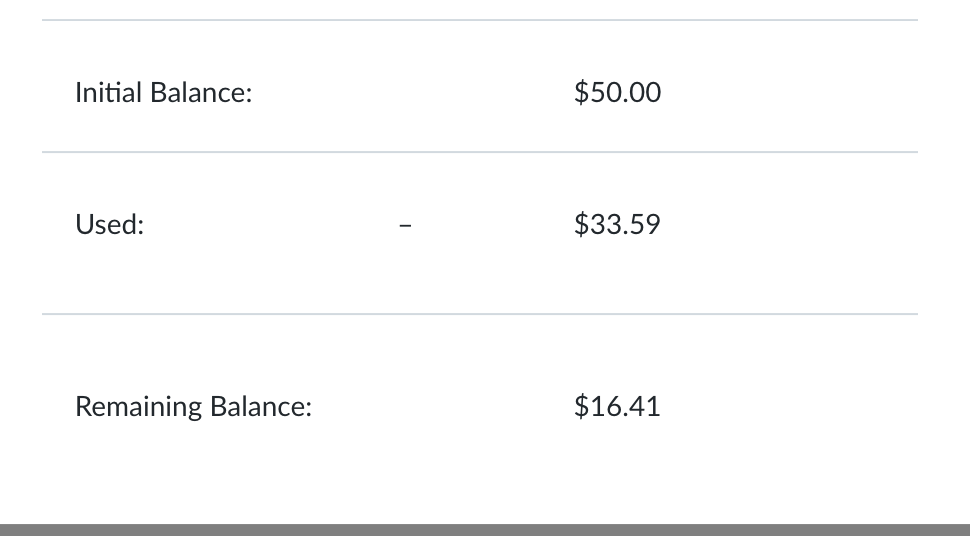The image size is (970, 536).
Task: Click the gray bar below the summary
Action: pos(485,530)
